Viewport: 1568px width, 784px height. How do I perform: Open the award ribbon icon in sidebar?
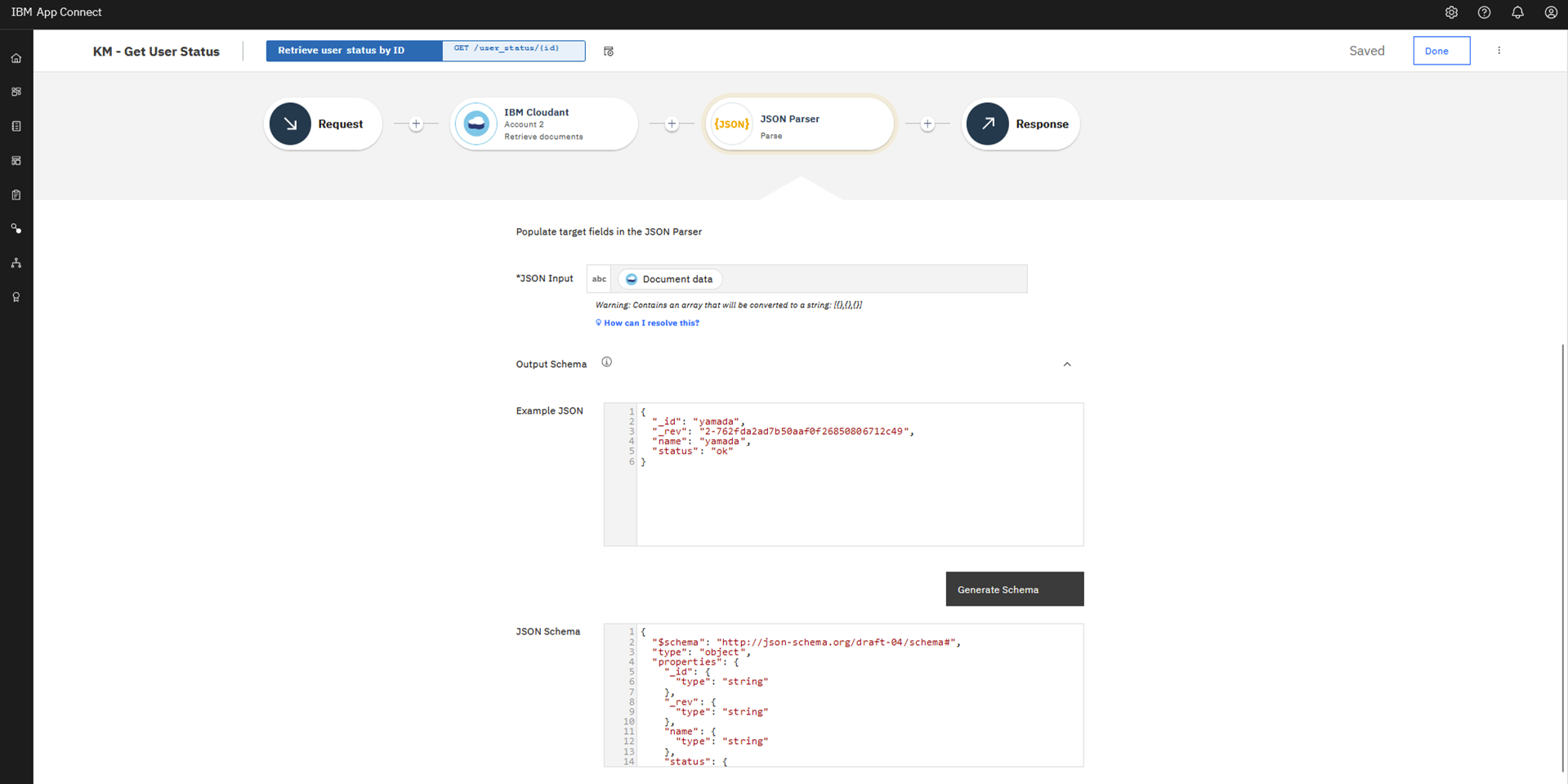(16, 298)
